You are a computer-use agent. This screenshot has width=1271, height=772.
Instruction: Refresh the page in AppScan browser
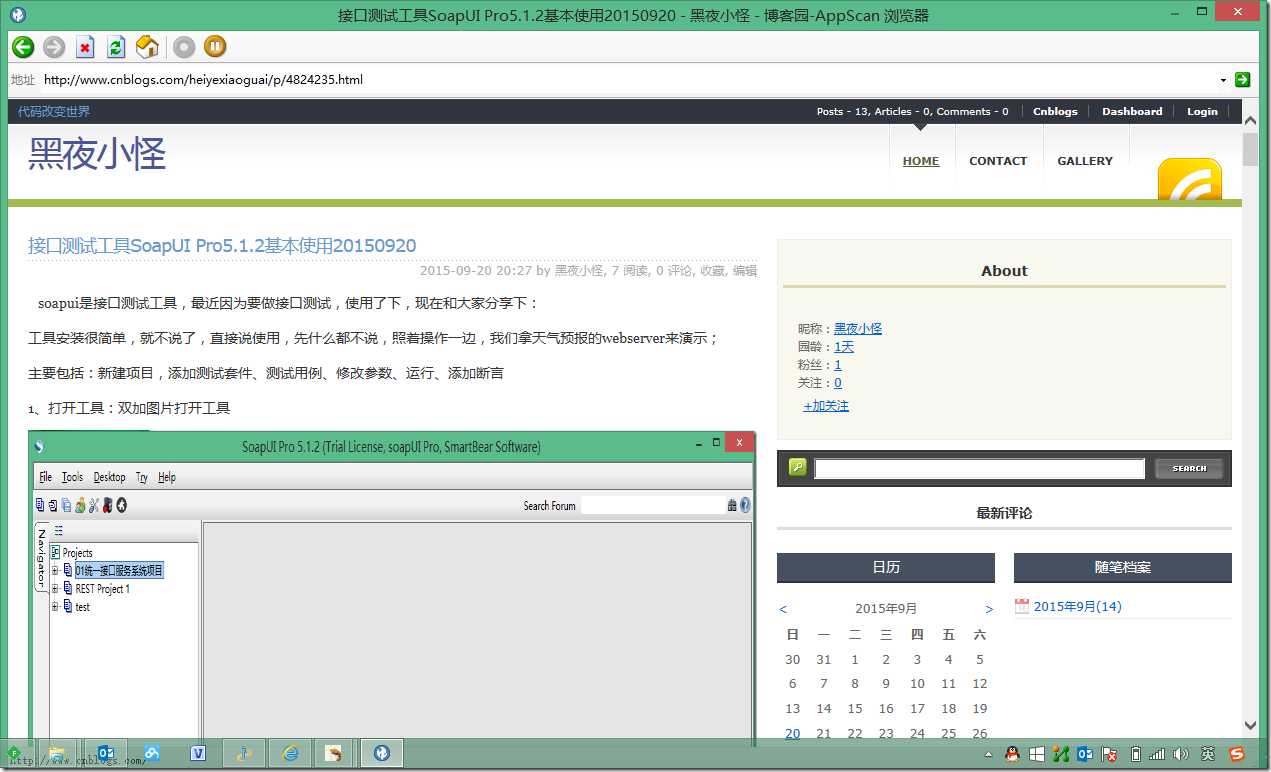point(116,47)
